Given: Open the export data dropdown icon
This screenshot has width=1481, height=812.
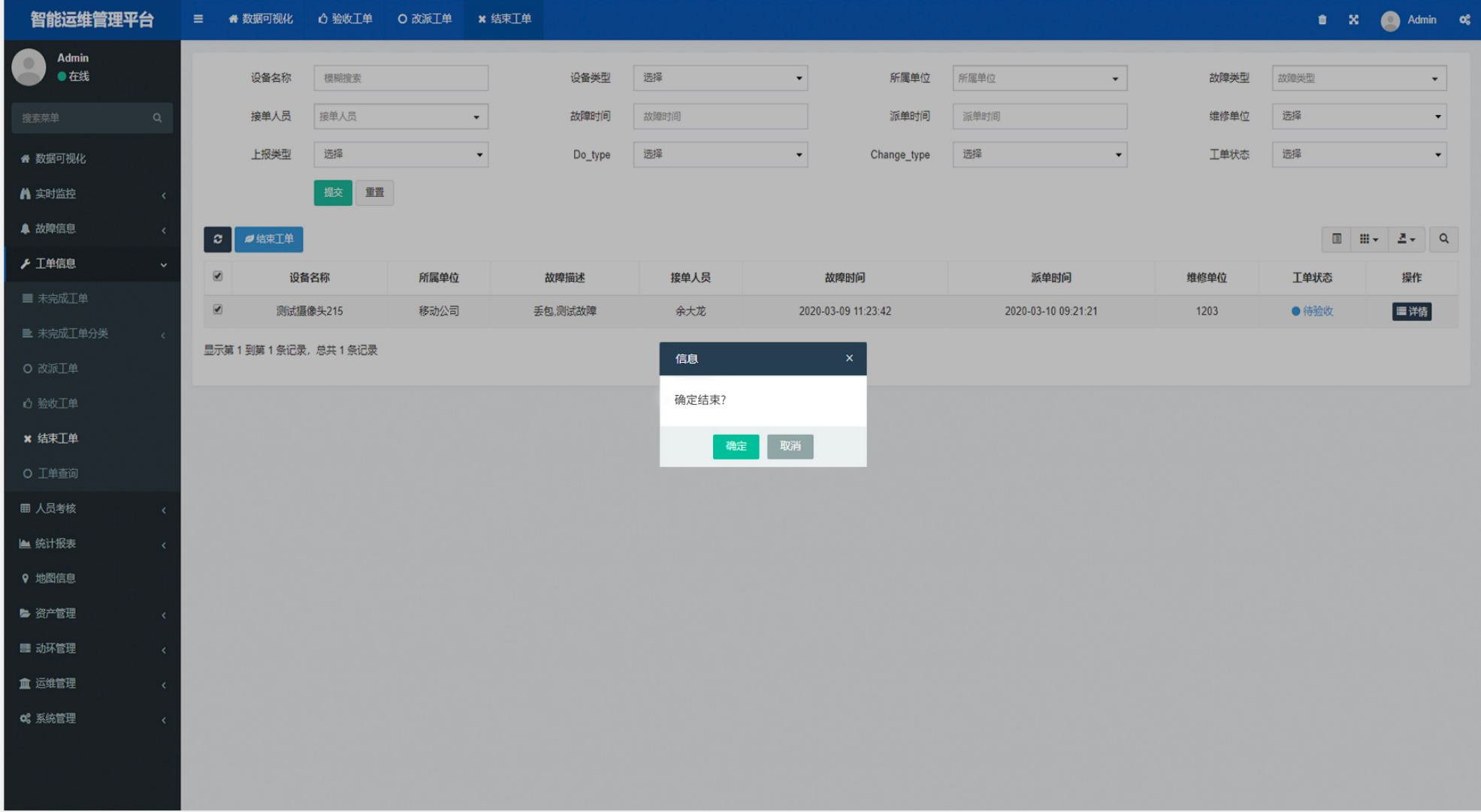Looking at the screenshot, I should click(1406, 239).
